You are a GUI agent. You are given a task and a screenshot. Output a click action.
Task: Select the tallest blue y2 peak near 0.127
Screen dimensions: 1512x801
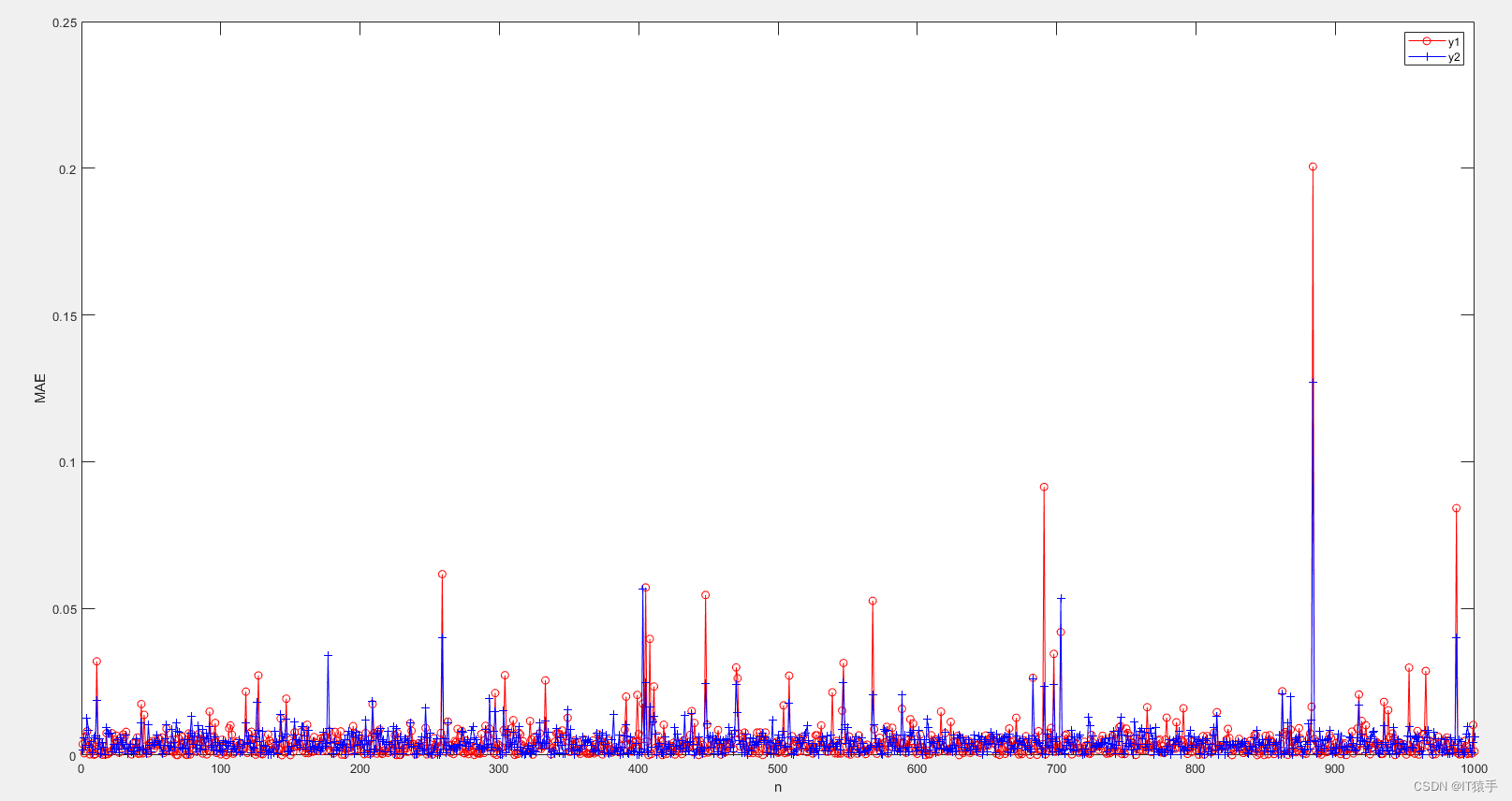[1313, 382]
